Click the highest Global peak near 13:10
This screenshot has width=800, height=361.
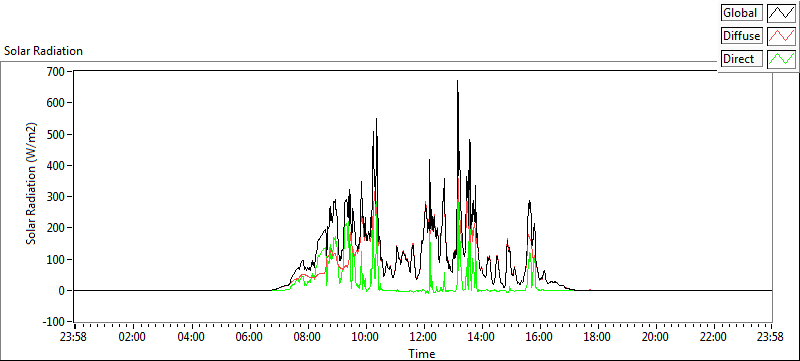pos(457,81)
